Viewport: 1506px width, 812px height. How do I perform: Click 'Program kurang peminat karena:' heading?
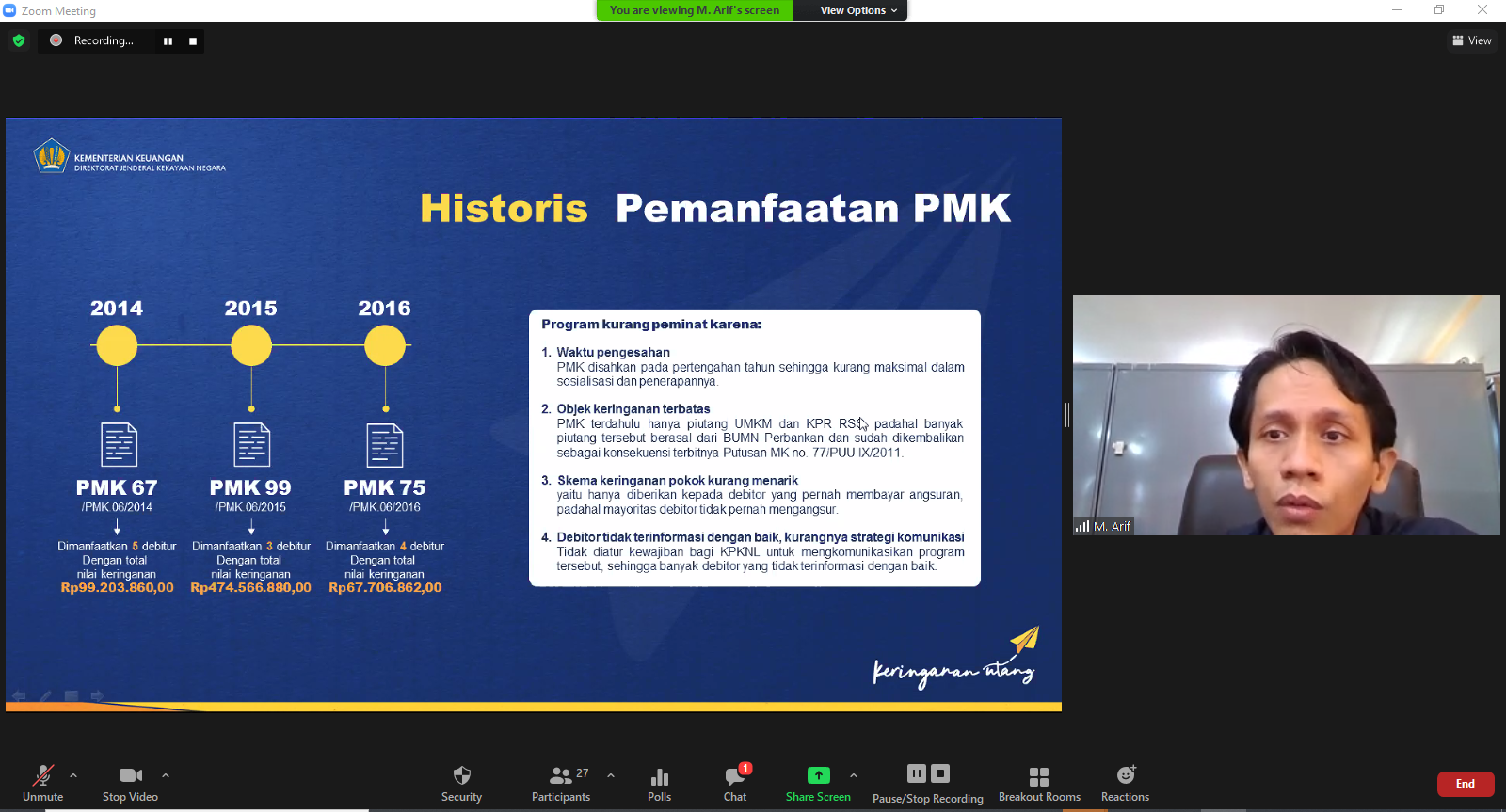click(651, 324)
